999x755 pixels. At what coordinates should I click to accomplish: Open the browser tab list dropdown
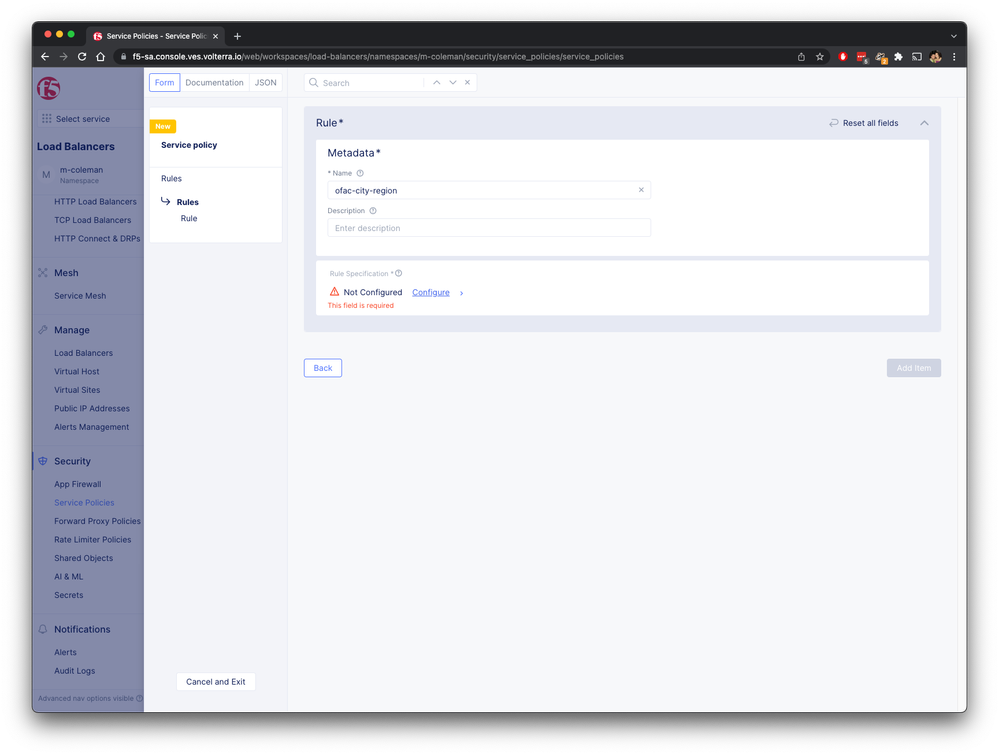point(954,36)
